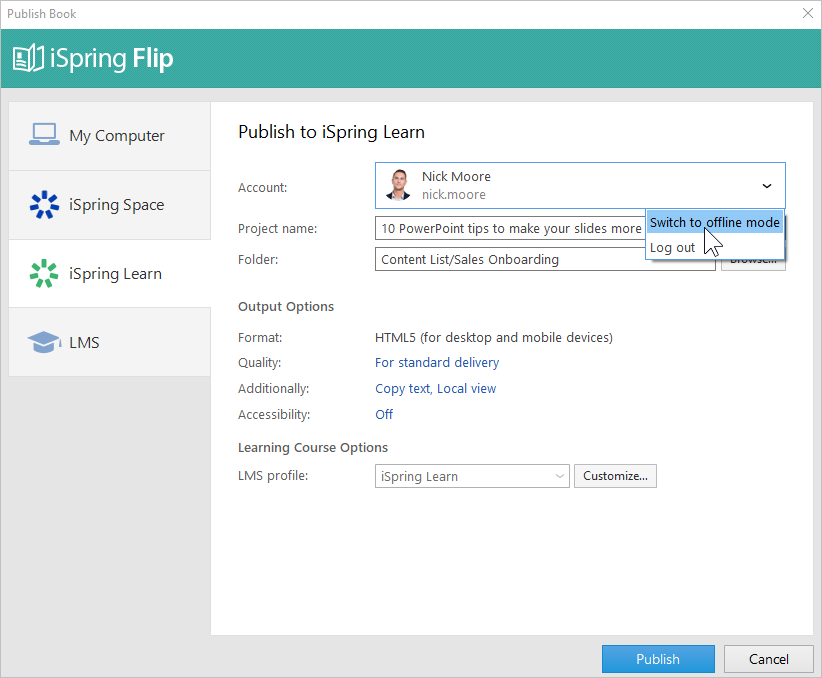Click the iSpring Space blue logo icon
This screenshot has height=678, width=822.
[44, 205]
